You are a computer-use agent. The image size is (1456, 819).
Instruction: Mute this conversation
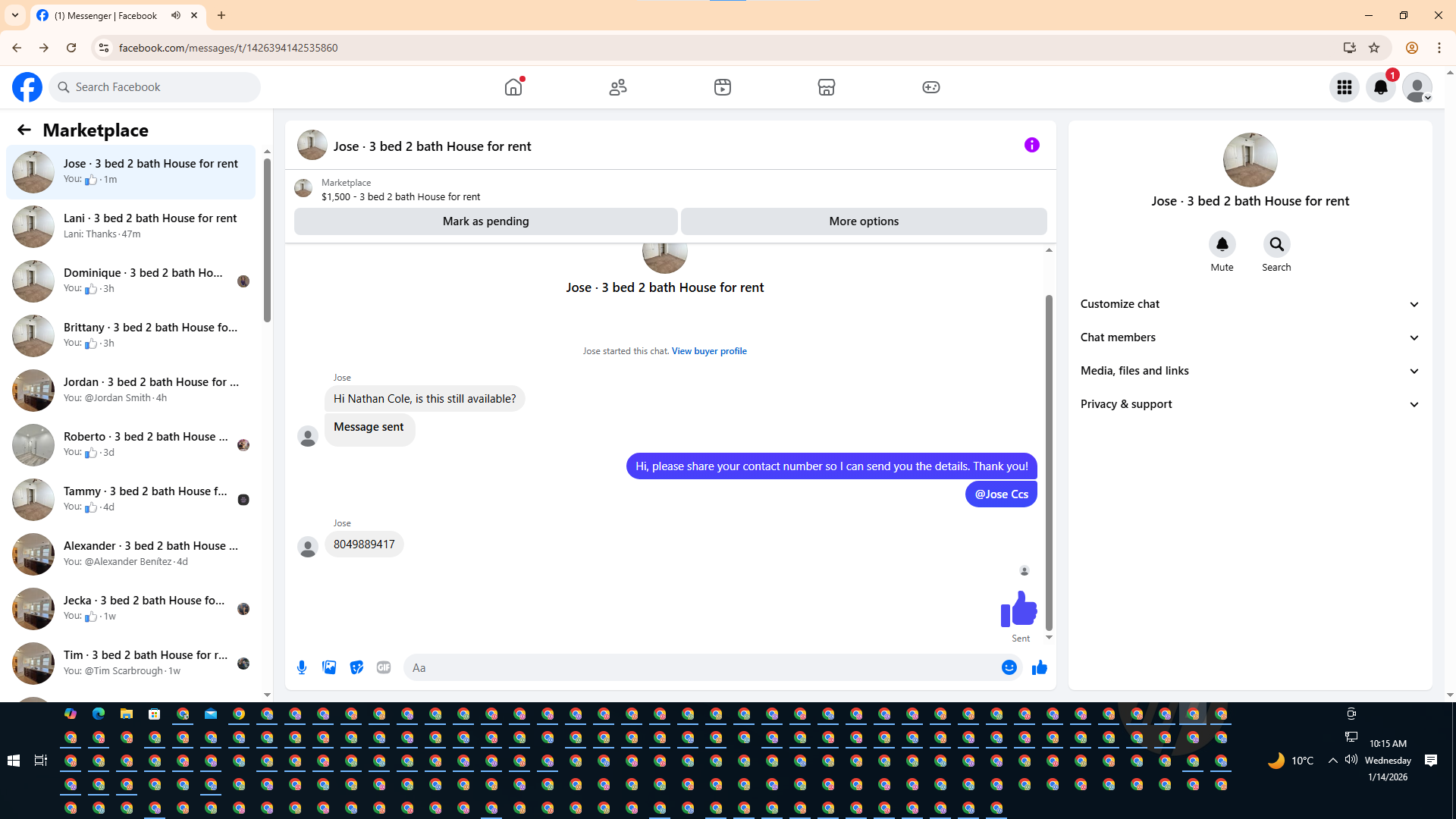point(1222,245)
